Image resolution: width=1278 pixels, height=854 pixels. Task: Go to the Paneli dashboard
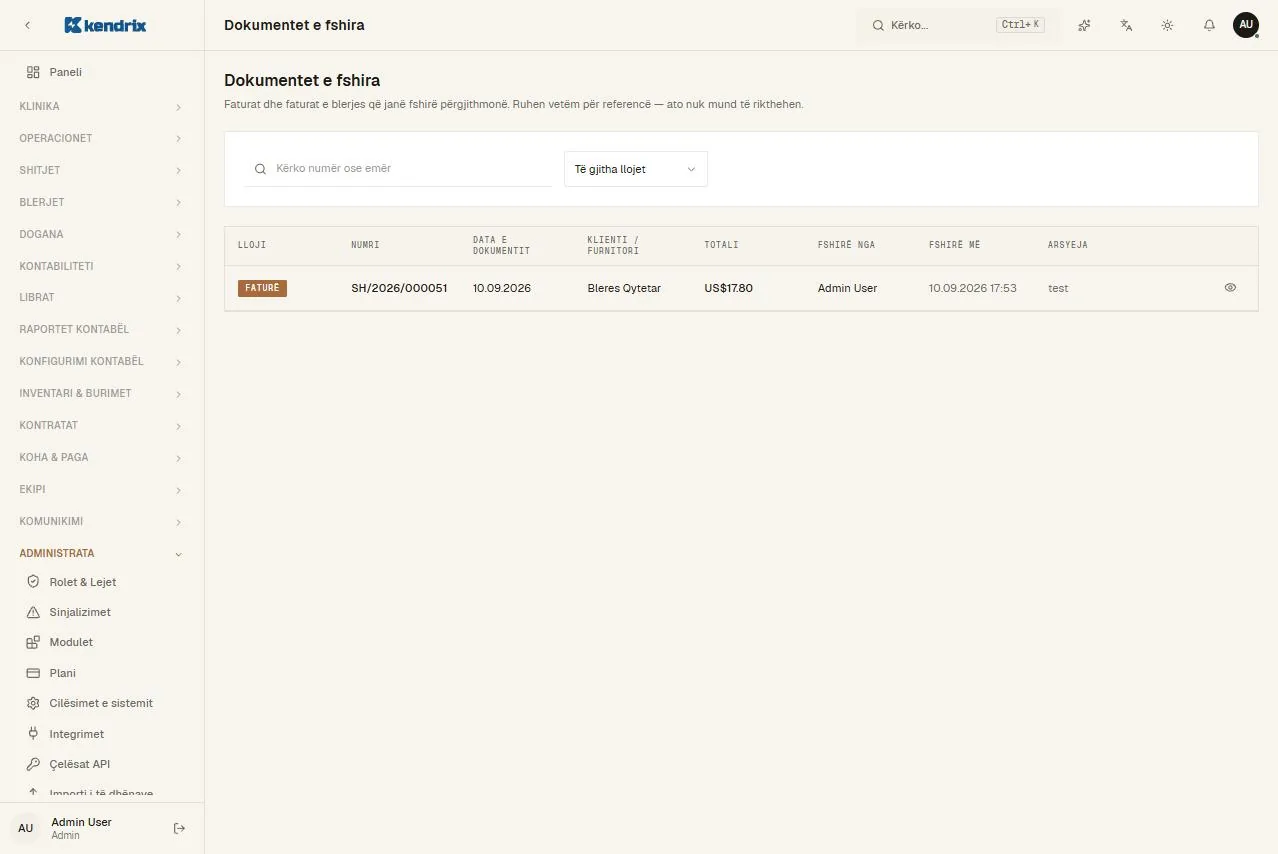click(102, 72)
